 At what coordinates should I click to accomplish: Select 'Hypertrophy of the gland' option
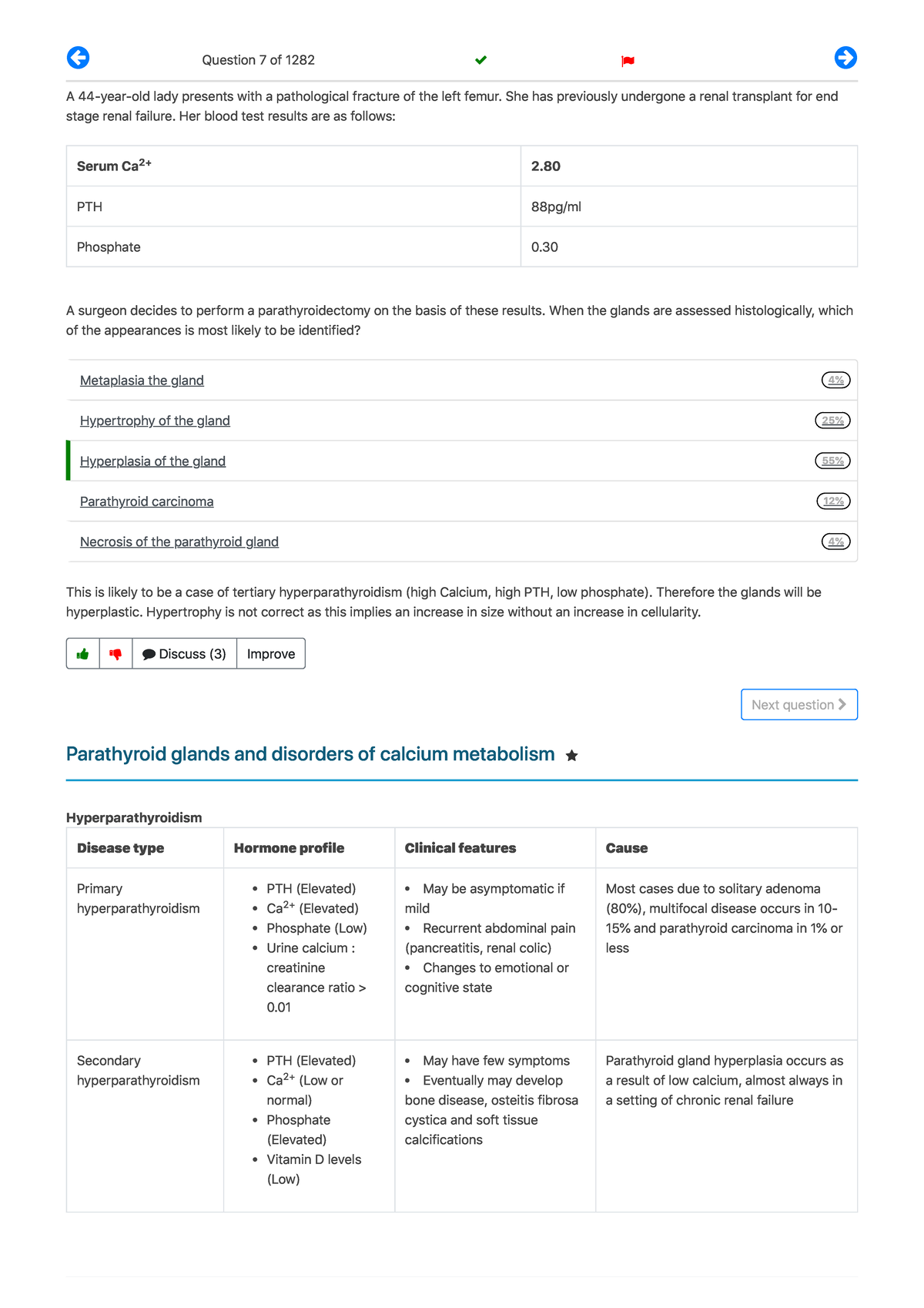[156, 421]
